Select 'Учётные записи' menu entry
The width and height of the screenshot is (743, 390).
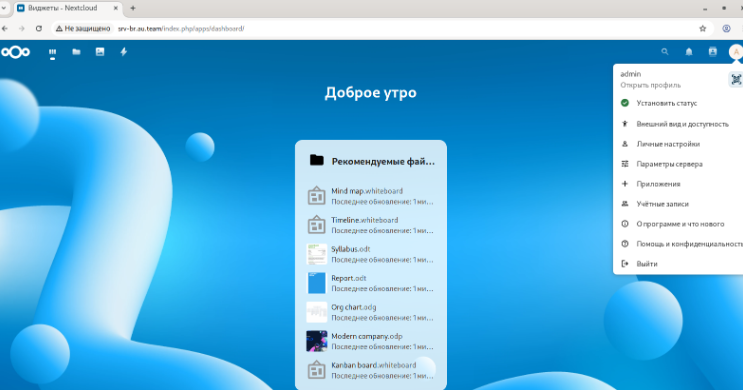click(x=678, y=204)
